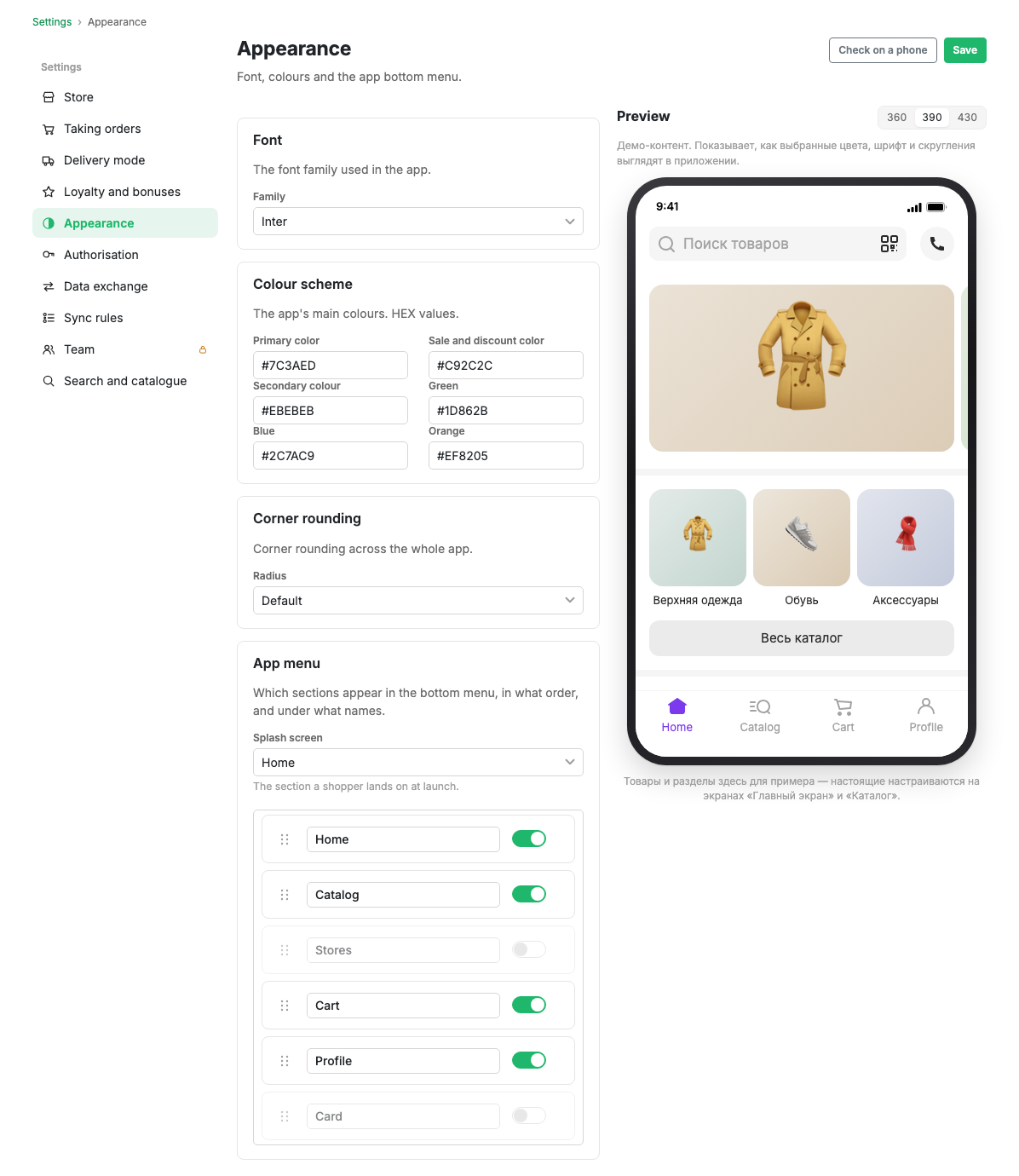Viewport: 1019px width, 1176px height.
Task: Click the lock icon beside Team
Action: [x=203, y=349]
